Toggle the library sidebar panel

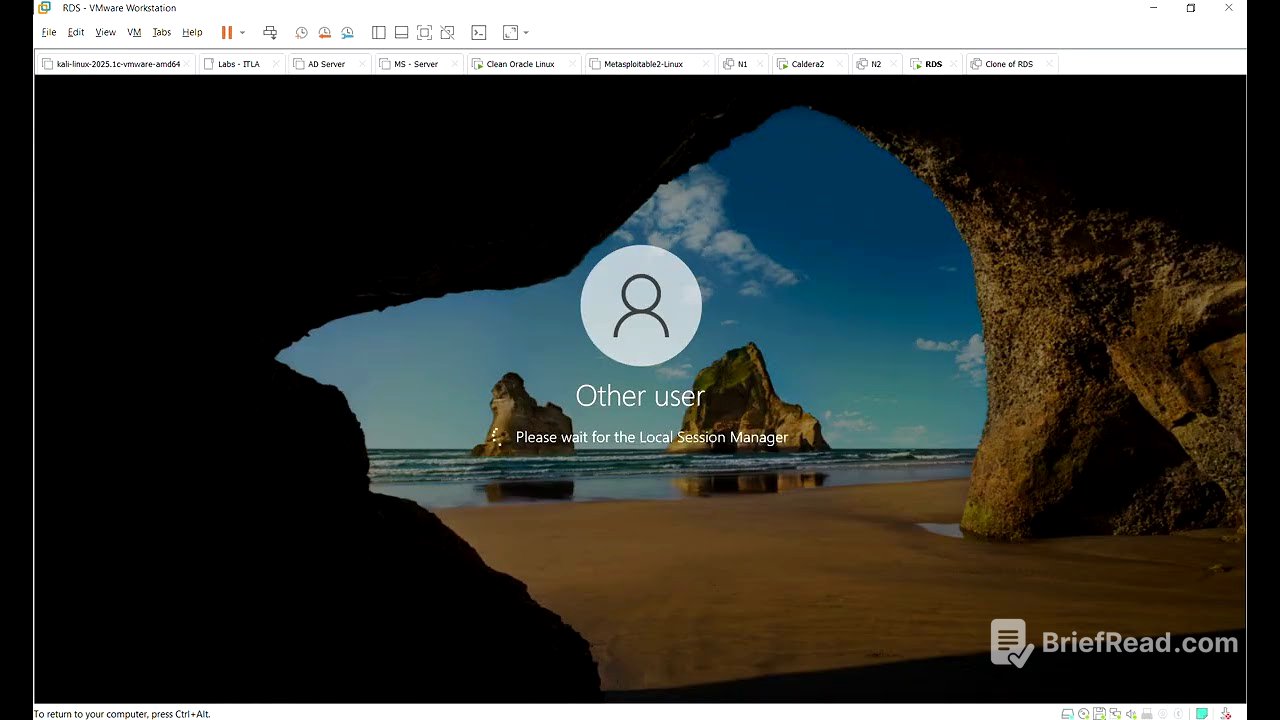click(378, 32)
